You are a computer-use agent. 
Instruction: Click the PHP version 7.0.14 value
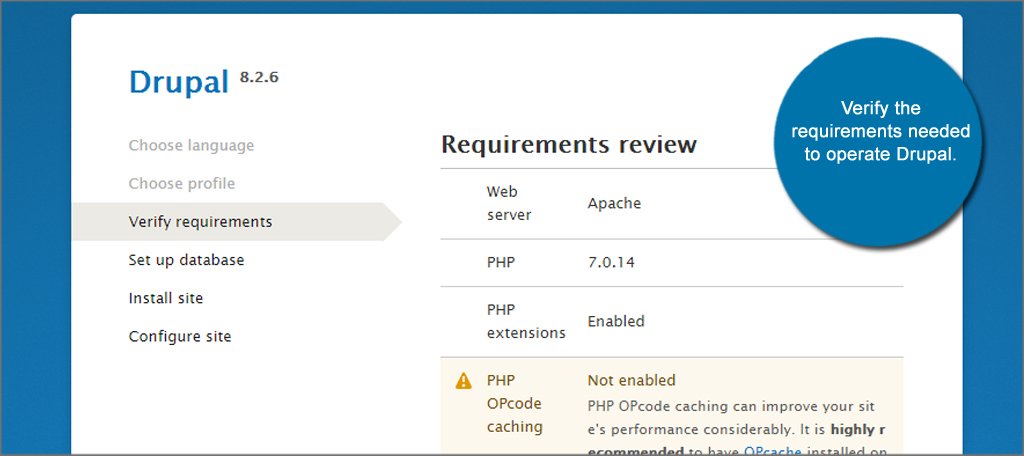click(x=611, y=263)
